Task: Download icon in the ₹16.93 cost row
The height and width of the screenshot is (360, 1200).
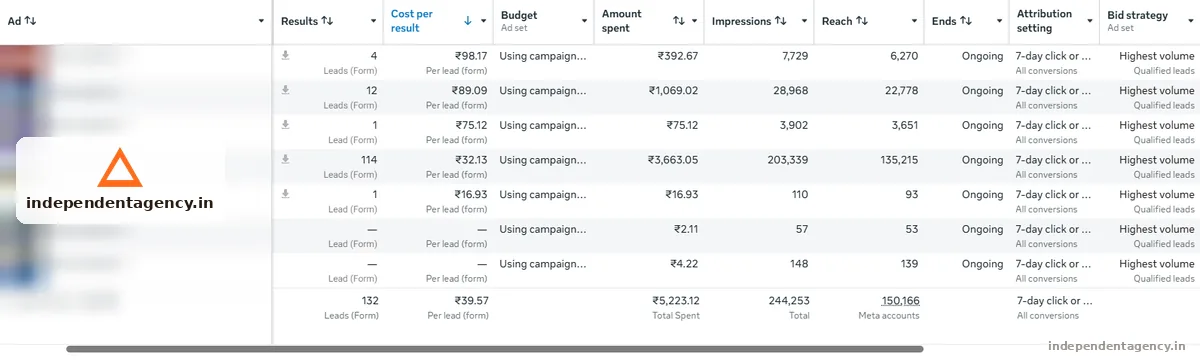Action: coord(285,194)
